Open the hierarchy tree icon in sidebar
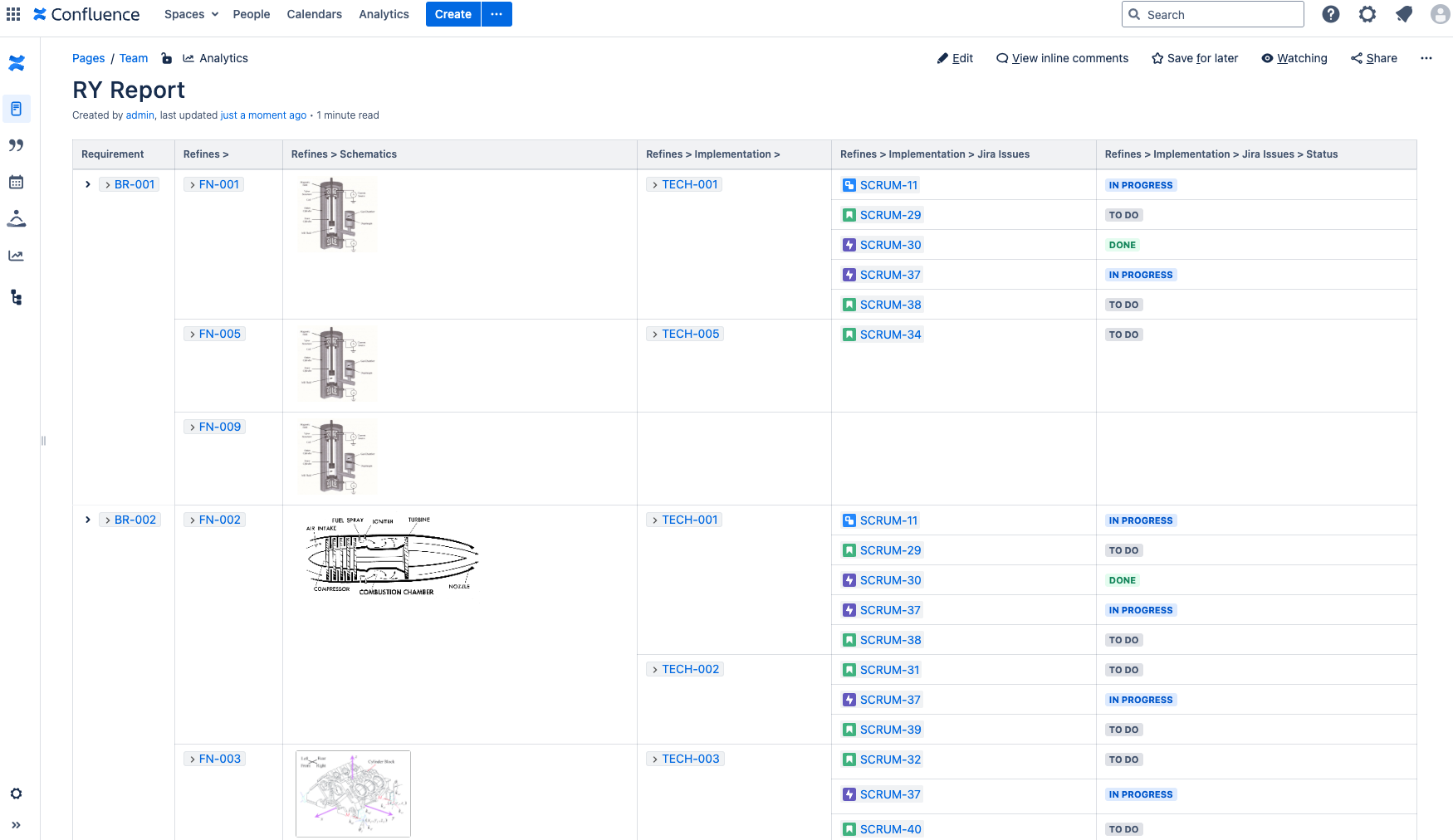Screen dimensions: 1453x840 pos(17,296)
